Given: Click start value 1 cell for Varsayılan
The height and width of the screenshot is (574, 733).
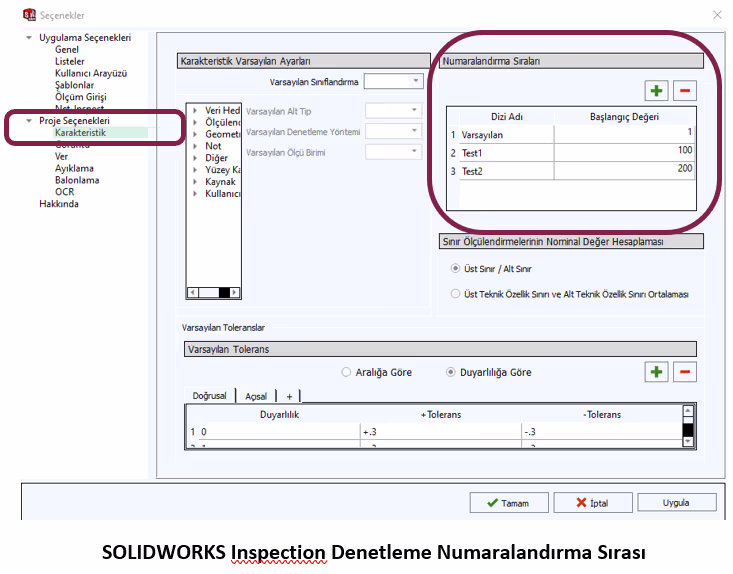Looking at the screenshot, I should (x=624, y=135).
